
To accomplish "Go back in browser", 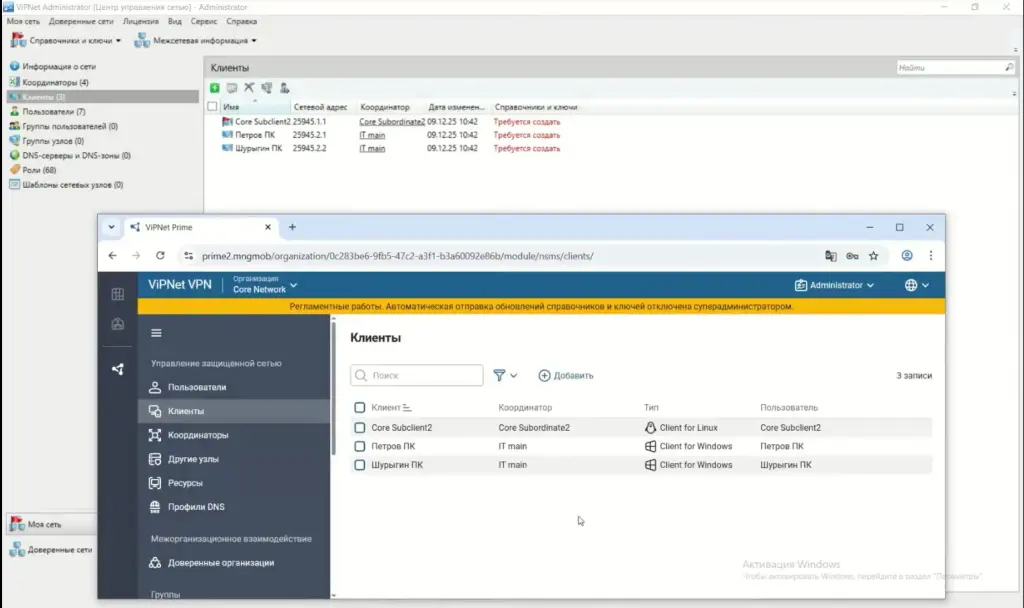I will click(x=112, y=256).
